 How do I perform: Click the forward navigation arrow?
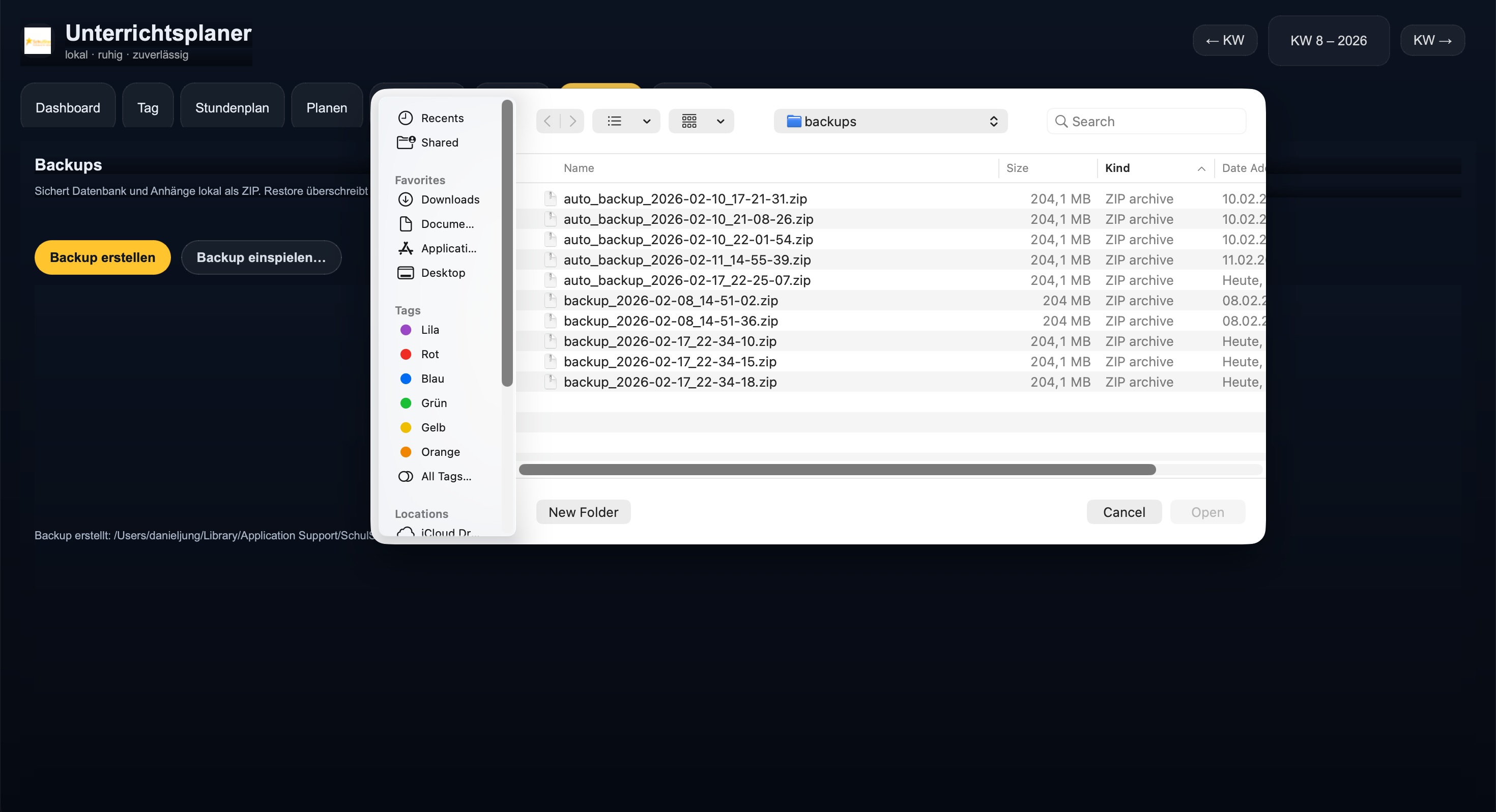(x=572, y=121)
